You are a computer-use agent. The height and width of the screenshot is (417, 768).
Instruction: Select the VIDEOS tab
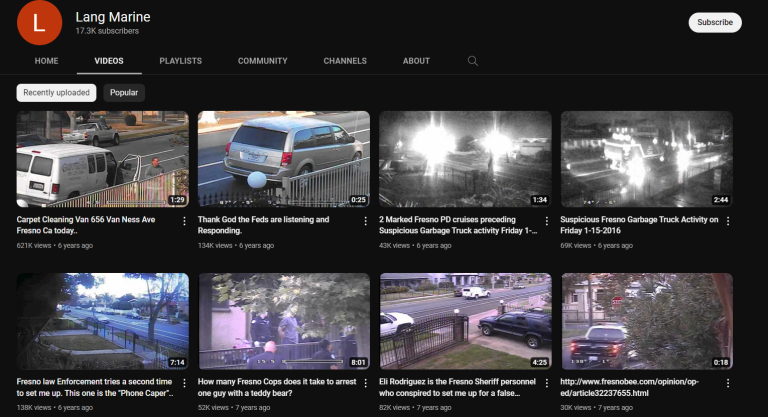(109, 61)
